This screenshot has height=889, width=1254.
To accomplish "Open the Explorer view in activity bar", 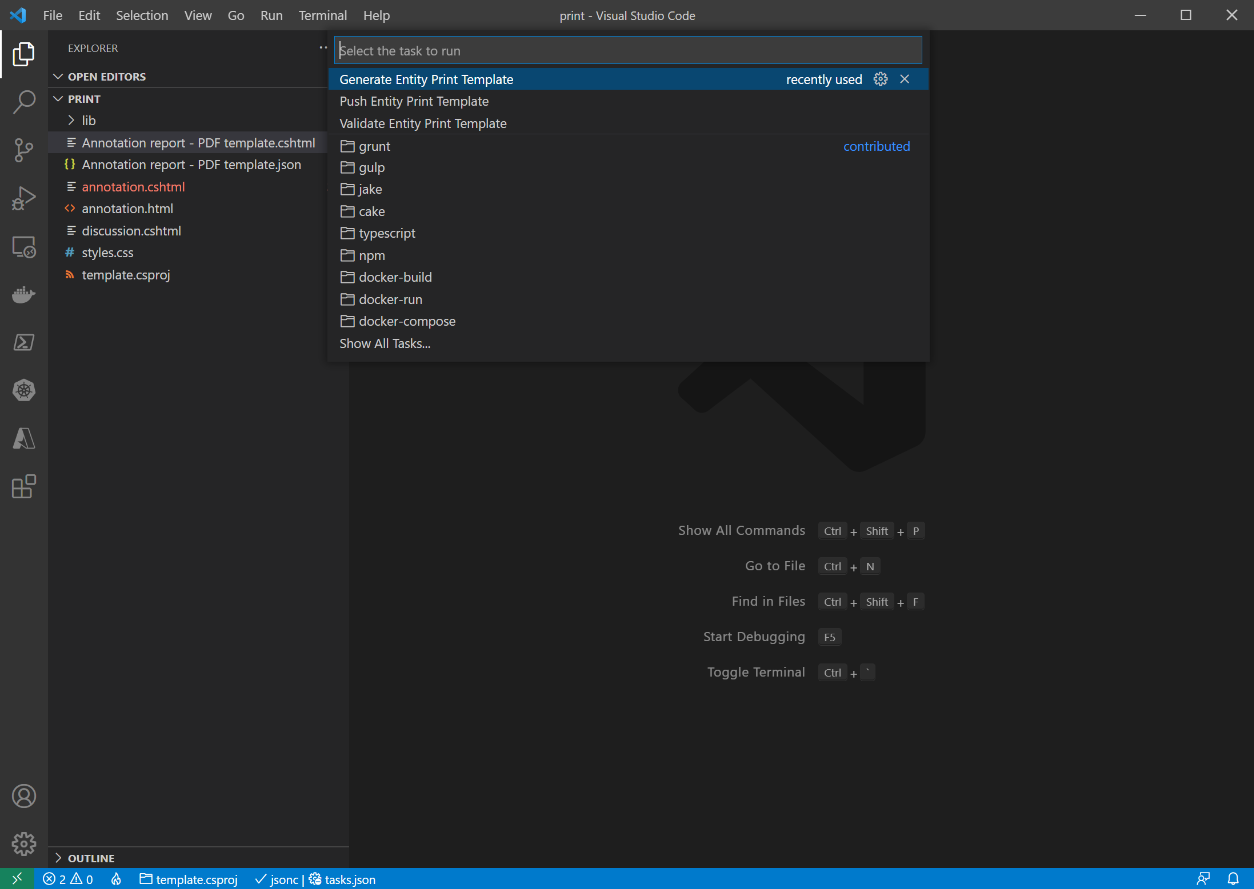I will (24, 54).
